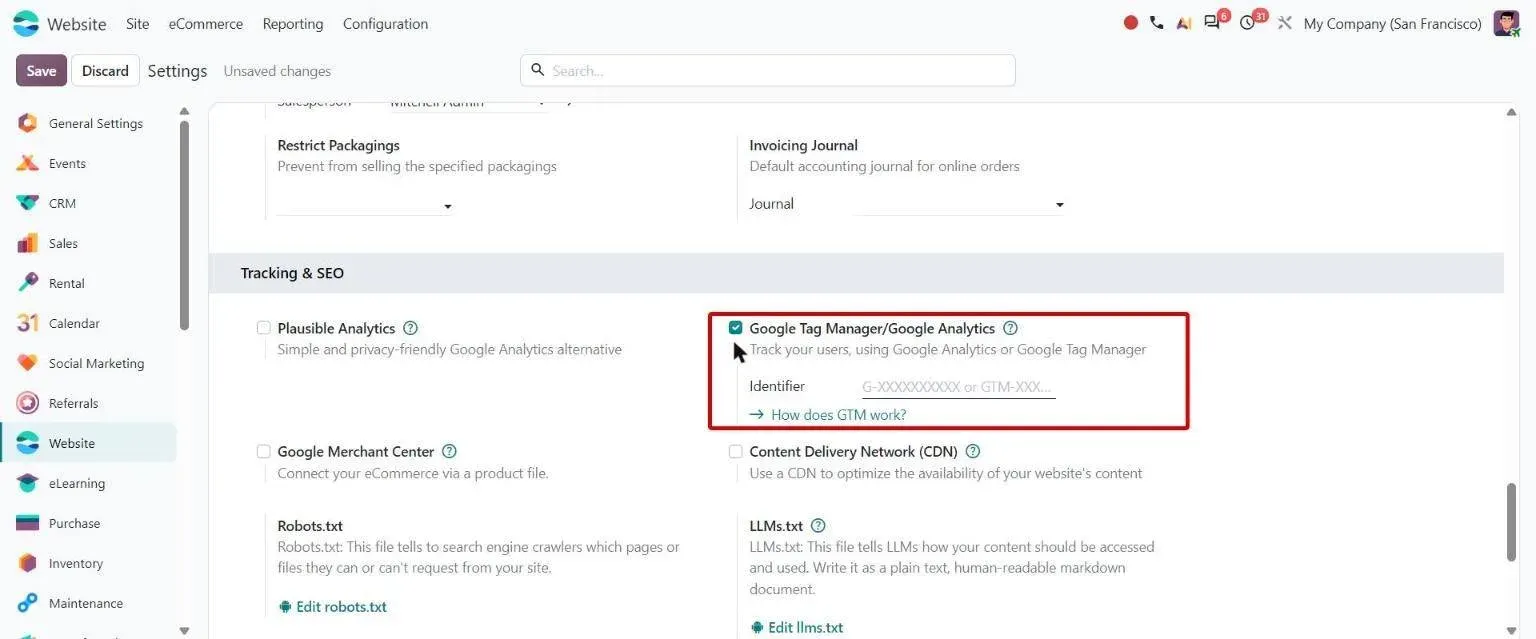This screenshot has height=639, width=1536.
Task: Open the phone VoIP icon
Action: (x=1157, y=23)
